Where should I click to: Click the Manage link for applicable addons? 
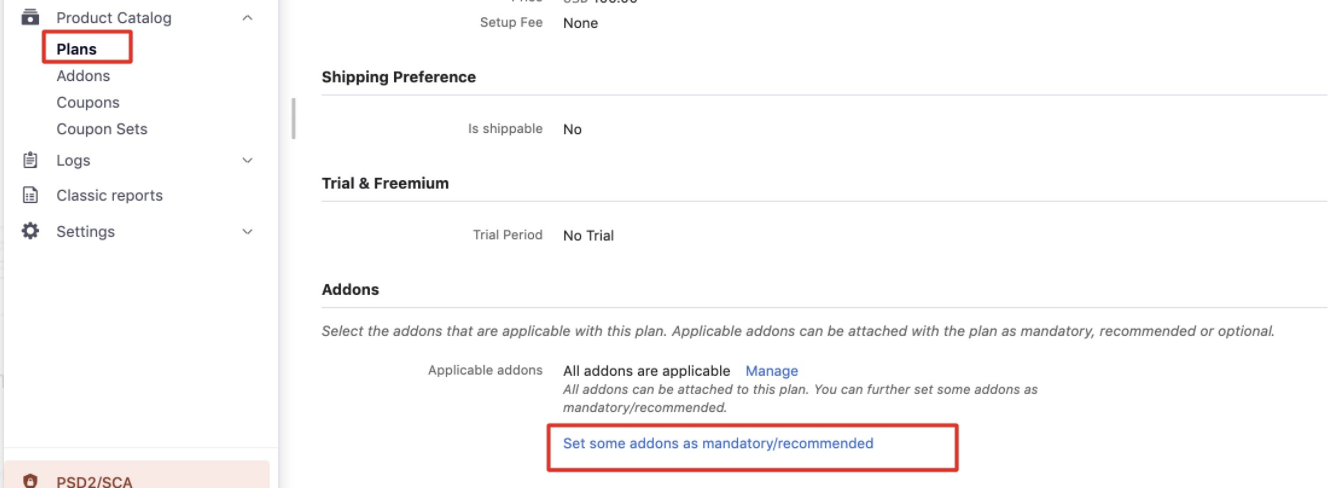click(772, 371)
